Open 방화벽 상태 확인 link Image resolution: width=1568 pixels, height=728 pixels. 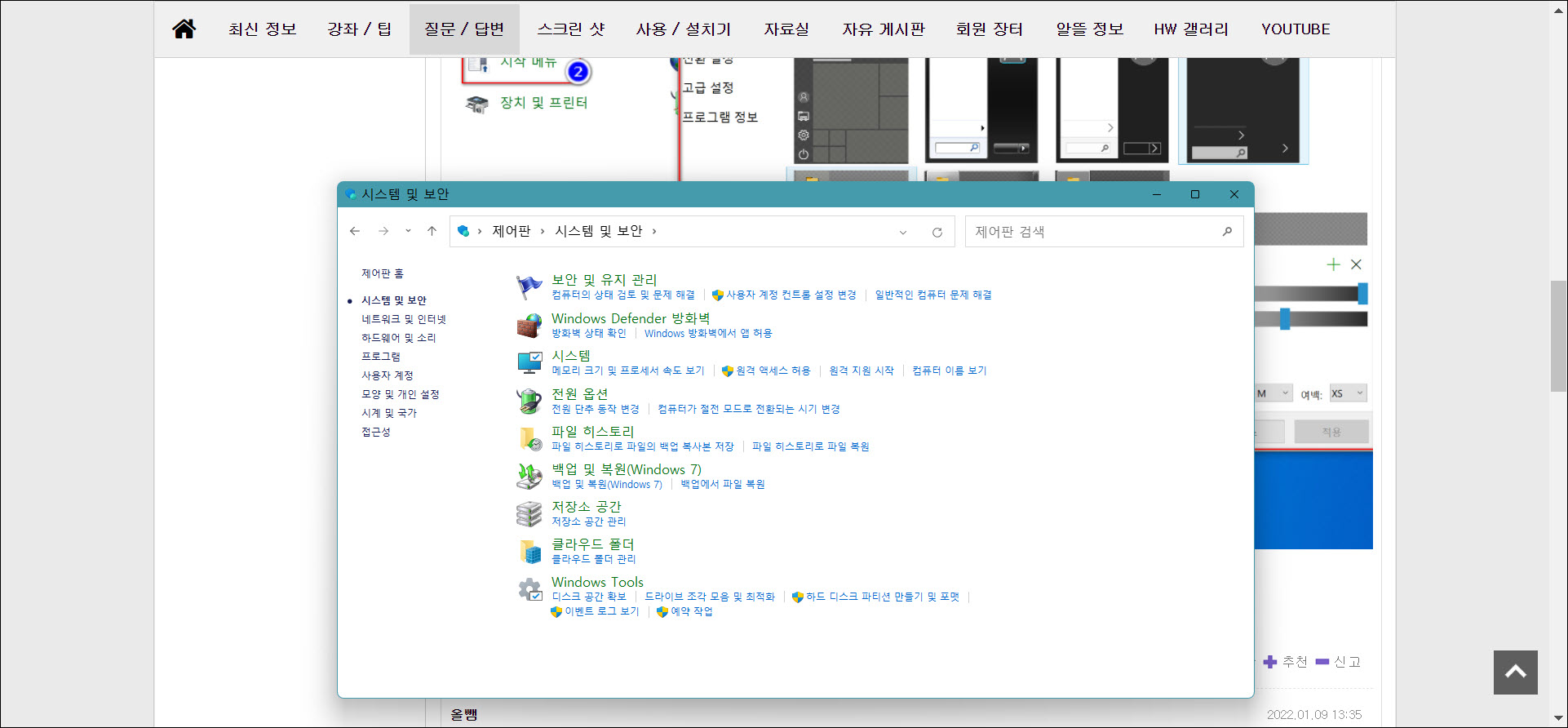coord(589,333)
